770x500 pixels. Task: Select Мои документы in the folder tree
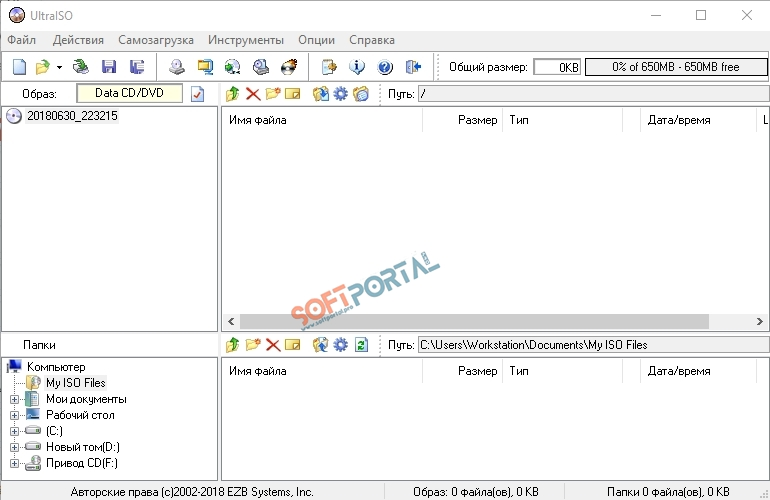click(x=86, y=399)
